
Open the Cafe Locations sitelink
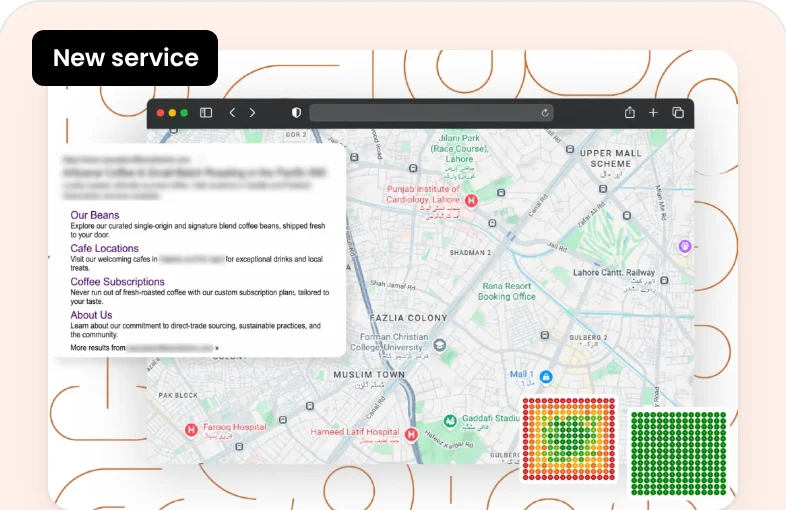click(x=104, y=248)
